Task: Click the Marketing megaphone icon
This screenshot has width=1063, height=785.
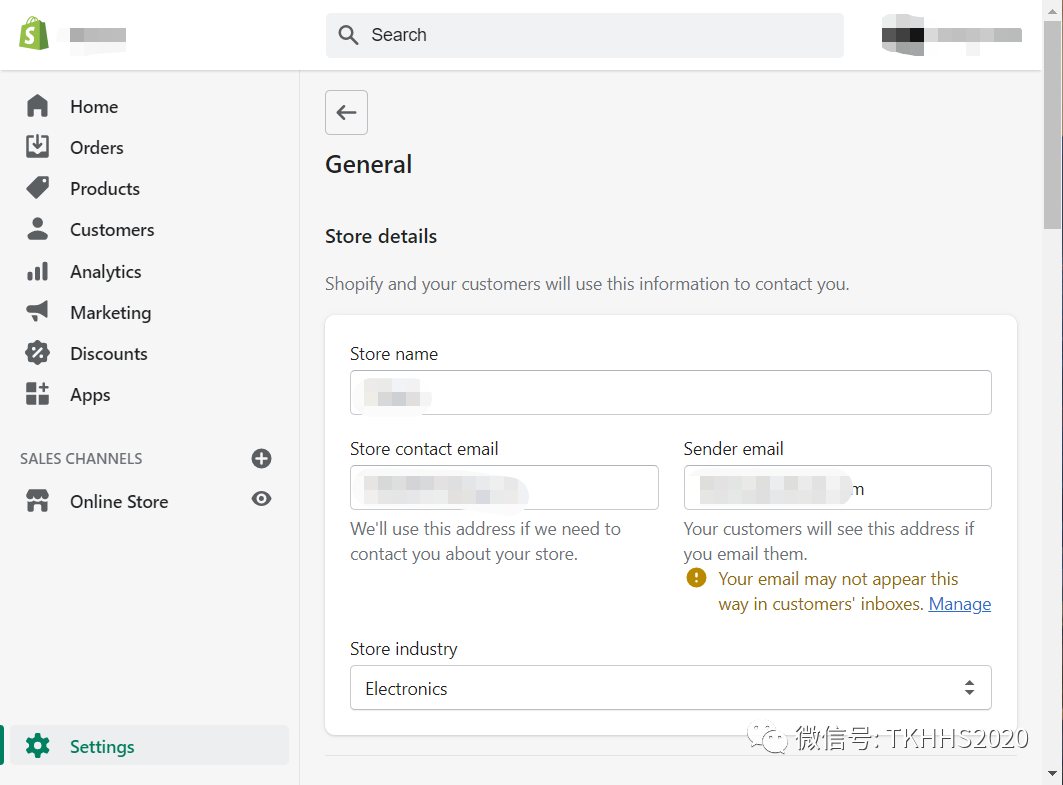Action: 37,312
